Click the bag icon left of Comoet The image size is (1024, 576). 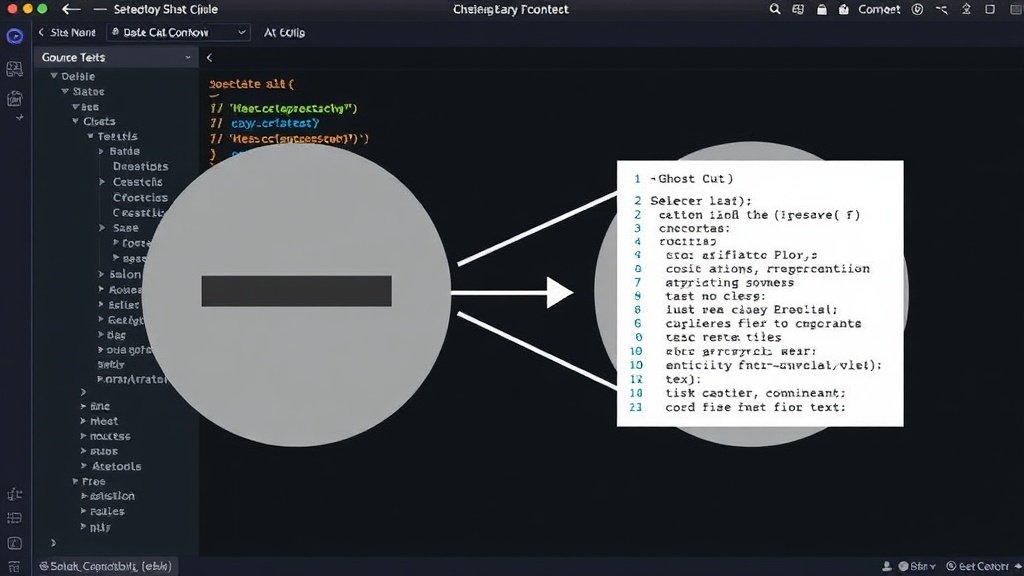point(844,9)
